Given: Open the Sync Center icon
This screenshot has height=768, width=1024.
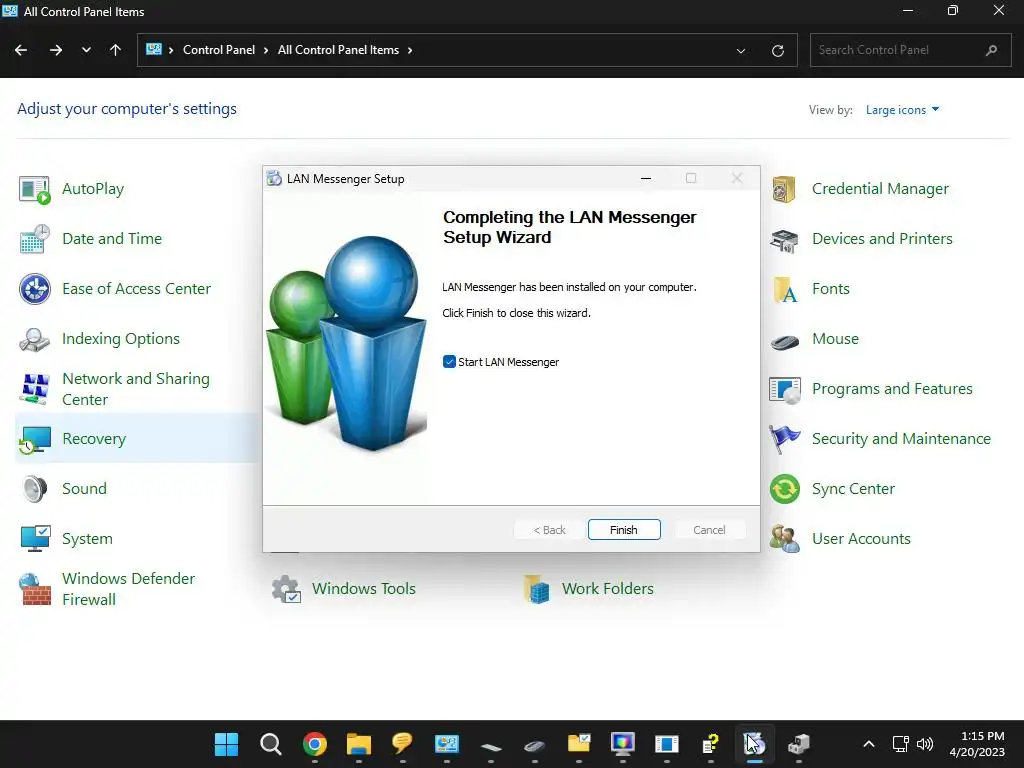Looking at the screenshot, I should pyautogui.click(x=784, y=488).
